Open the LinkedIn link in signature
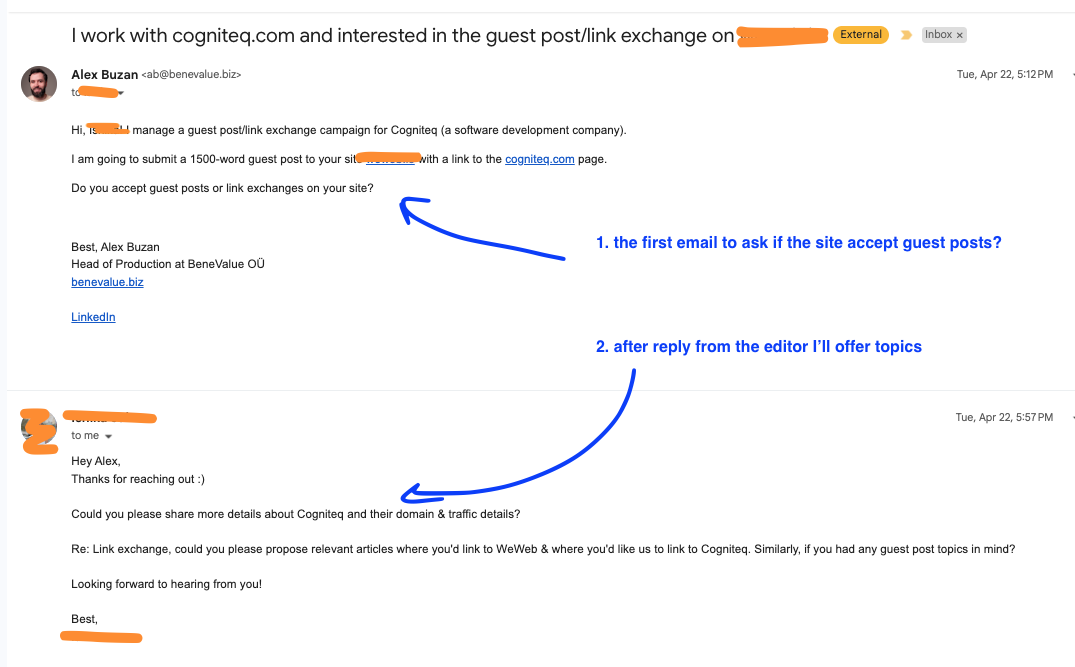Viewport: 1075px width, 667px height. tap(93, 317)
